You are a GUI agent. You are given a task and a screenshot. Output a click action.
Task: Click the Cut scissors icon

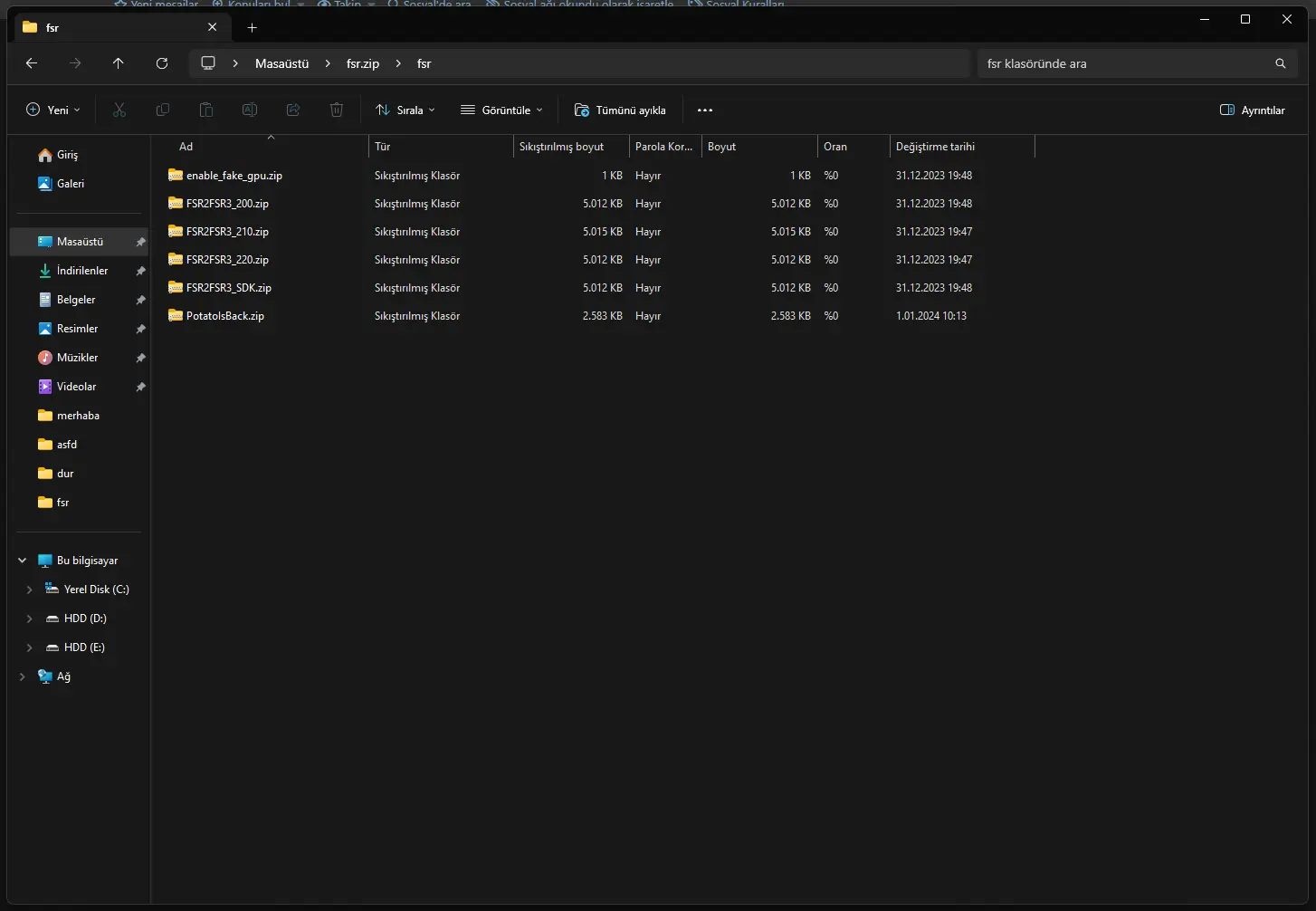[x=119, y=110]
